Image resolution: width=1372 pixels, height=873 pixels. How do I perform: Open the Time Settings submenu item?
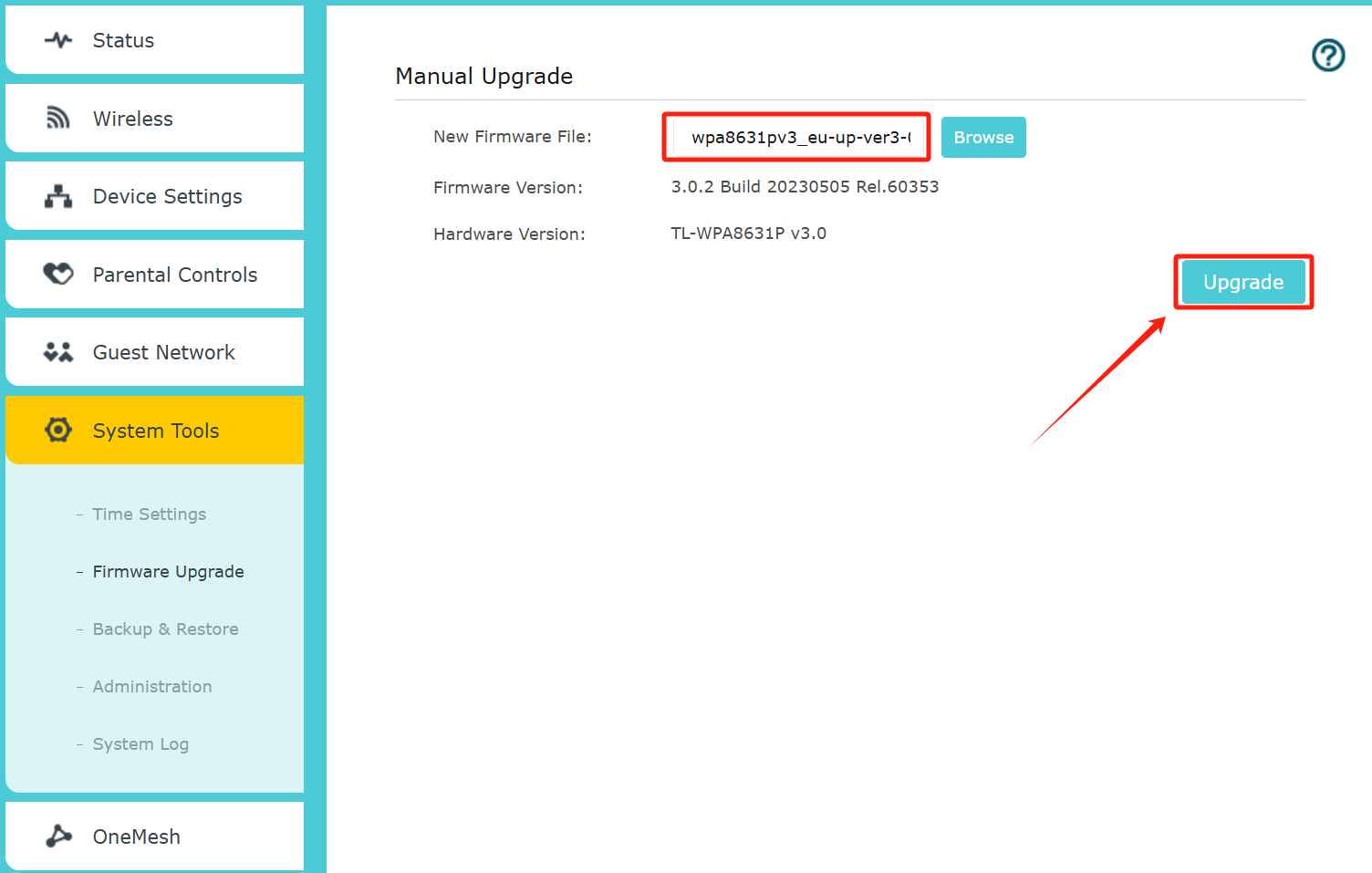click(x=150, y=514)
